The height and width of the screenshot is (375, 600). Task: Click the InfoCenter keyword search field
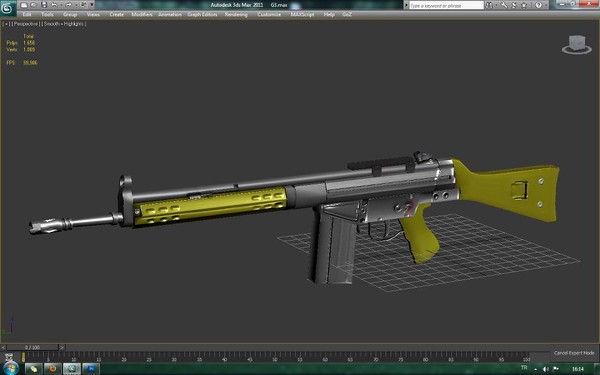447,5
